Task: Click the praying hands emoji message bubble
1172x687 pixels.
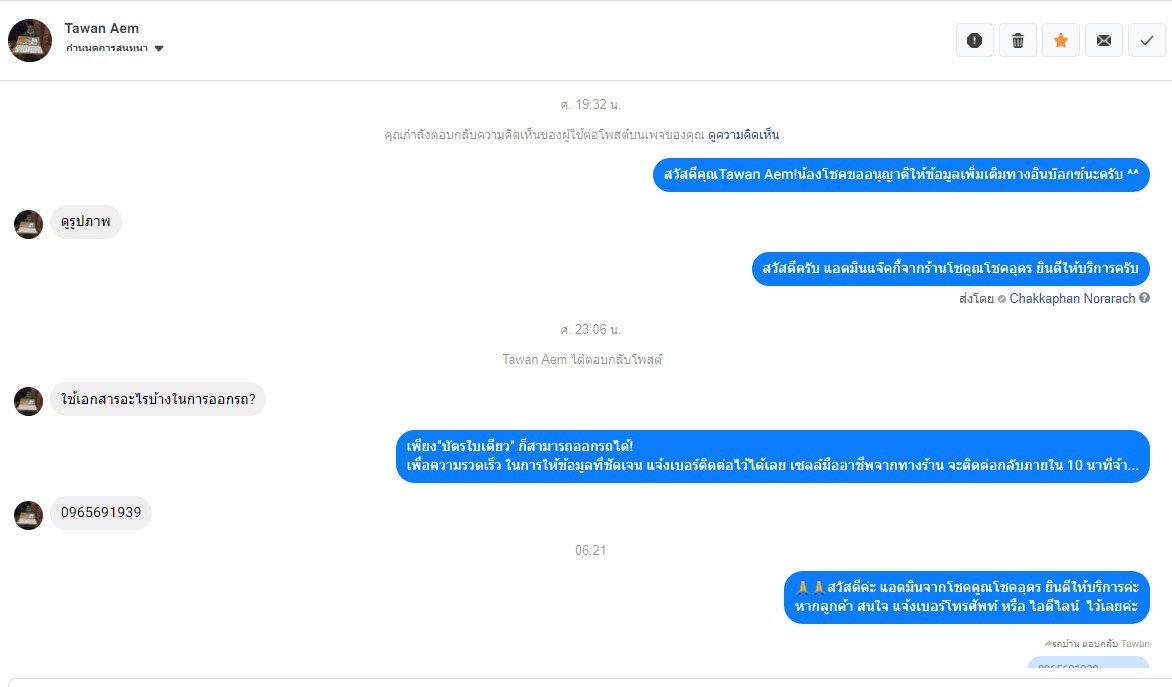Action: pyautogui.click(x=966, y=597)
